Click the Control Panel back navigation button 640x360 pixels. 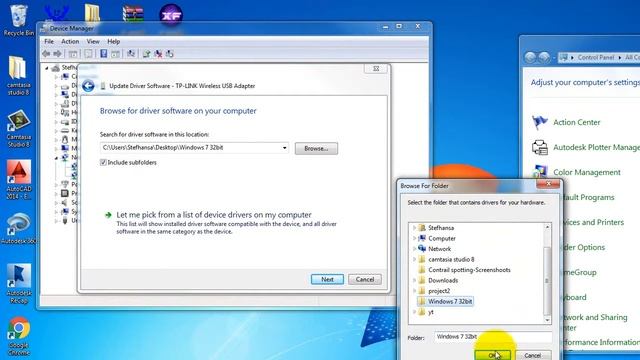point(530,57)
